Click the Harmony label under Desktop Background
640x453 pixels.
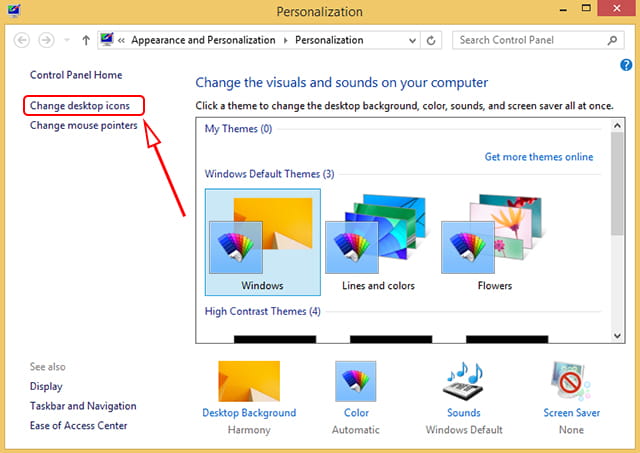click(x=249, y=430)
